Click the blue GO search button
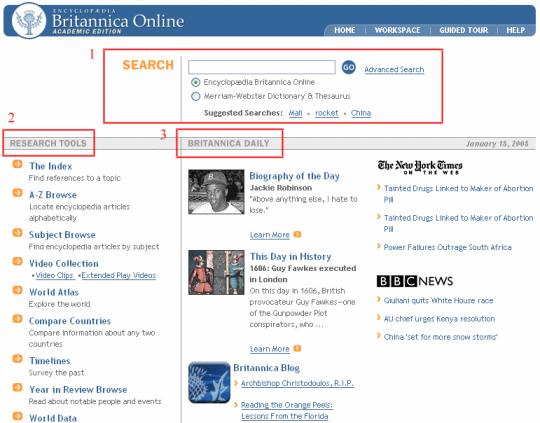Image resolution: width=540 pixels, height=423 pixels. pos(349,67)
